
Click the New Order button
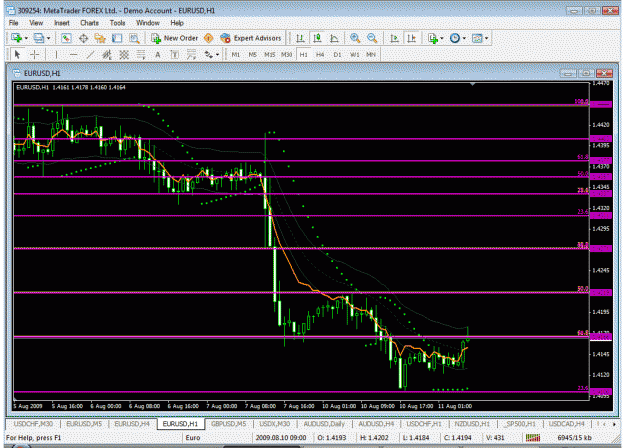tap(175, 38)
